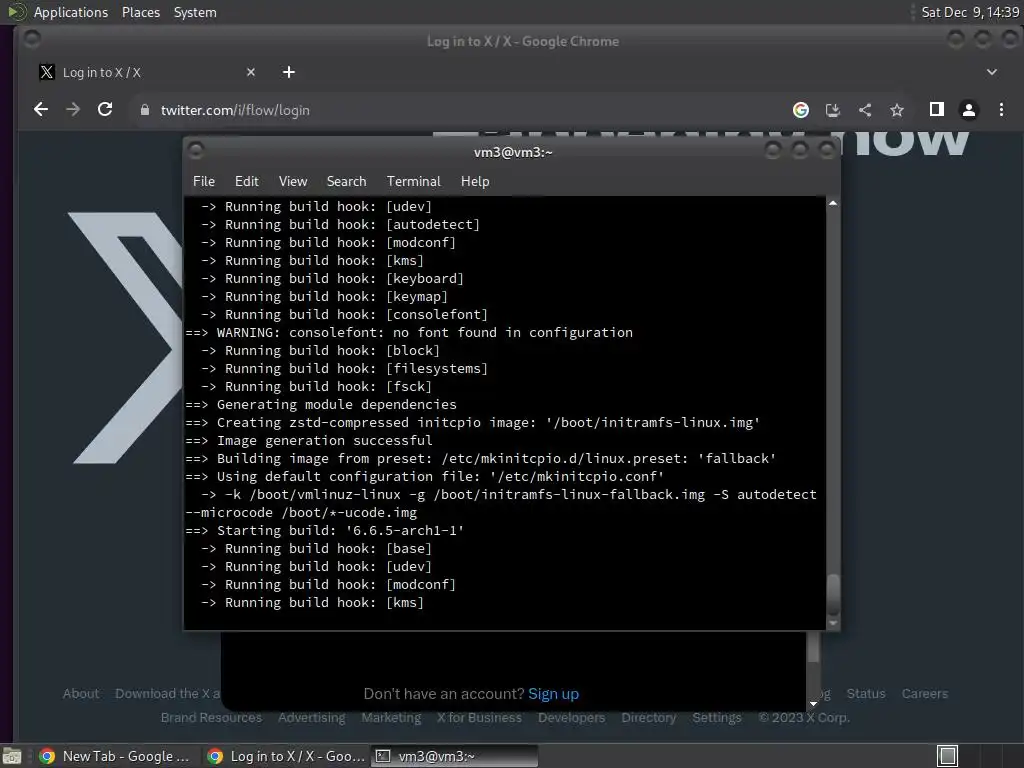Open the Applications menu
This screenshot has width=1024, height=768.
[x=71, y=12]
